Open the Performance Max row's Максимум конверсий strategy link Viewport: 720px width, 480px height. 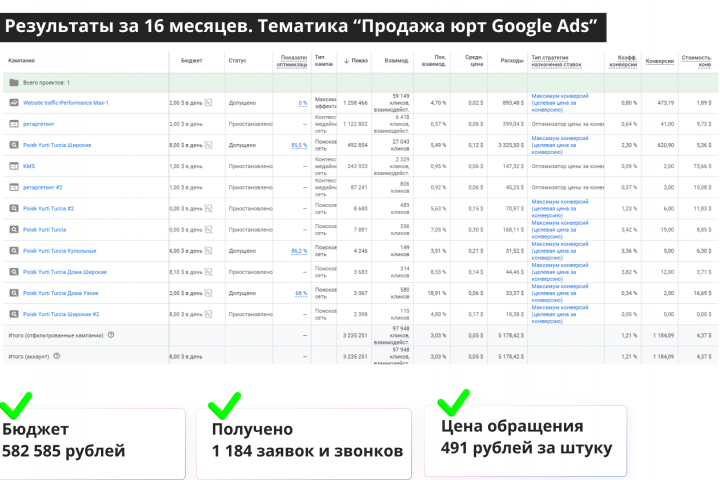pyautogui.click(x=560, y=103)
